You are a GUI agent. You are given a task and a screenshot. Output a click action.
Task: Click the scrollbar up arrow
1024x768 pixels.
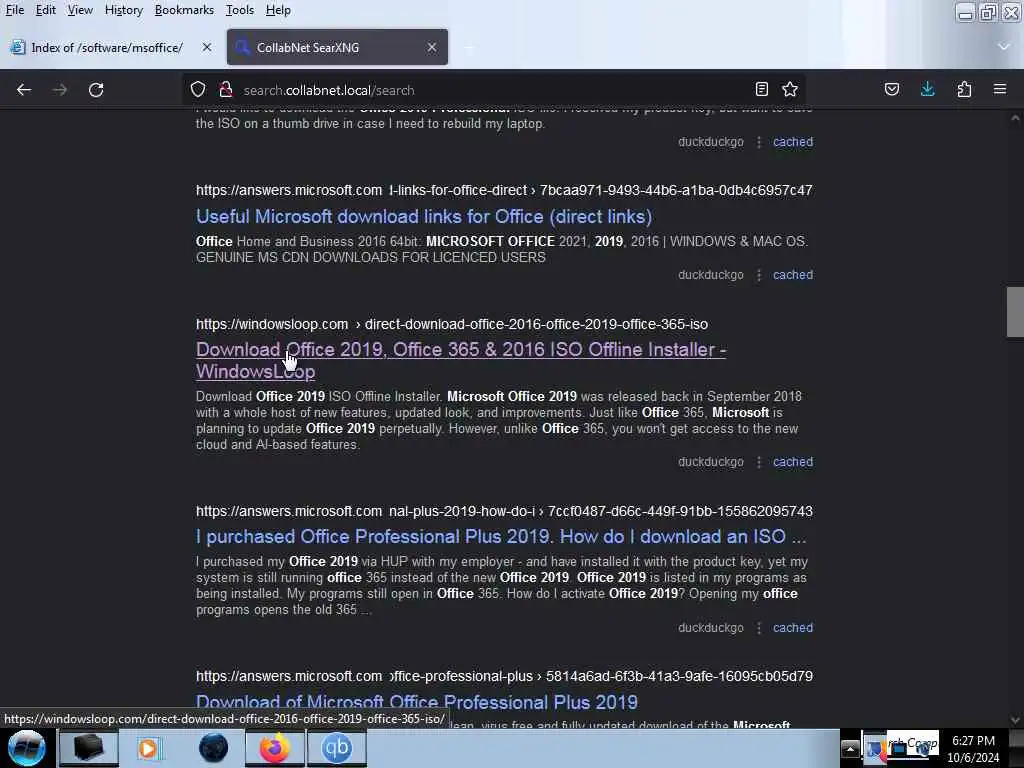1015,118
